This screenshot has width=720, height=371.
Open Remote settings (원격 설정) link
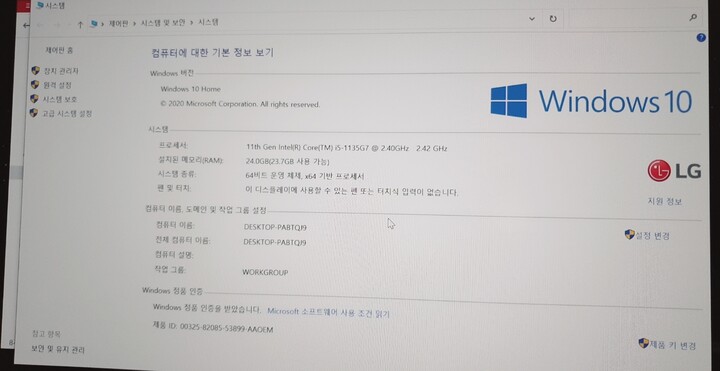pyautogui.click(x=57, y=85)
